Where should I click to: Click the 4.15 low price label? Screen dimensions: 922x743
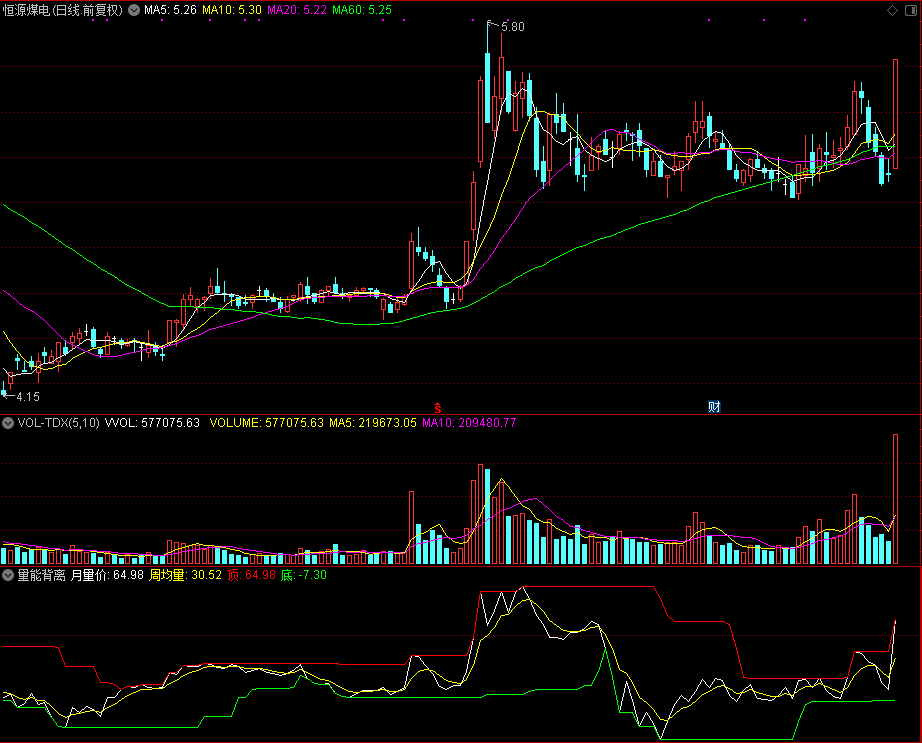point(28,397)
